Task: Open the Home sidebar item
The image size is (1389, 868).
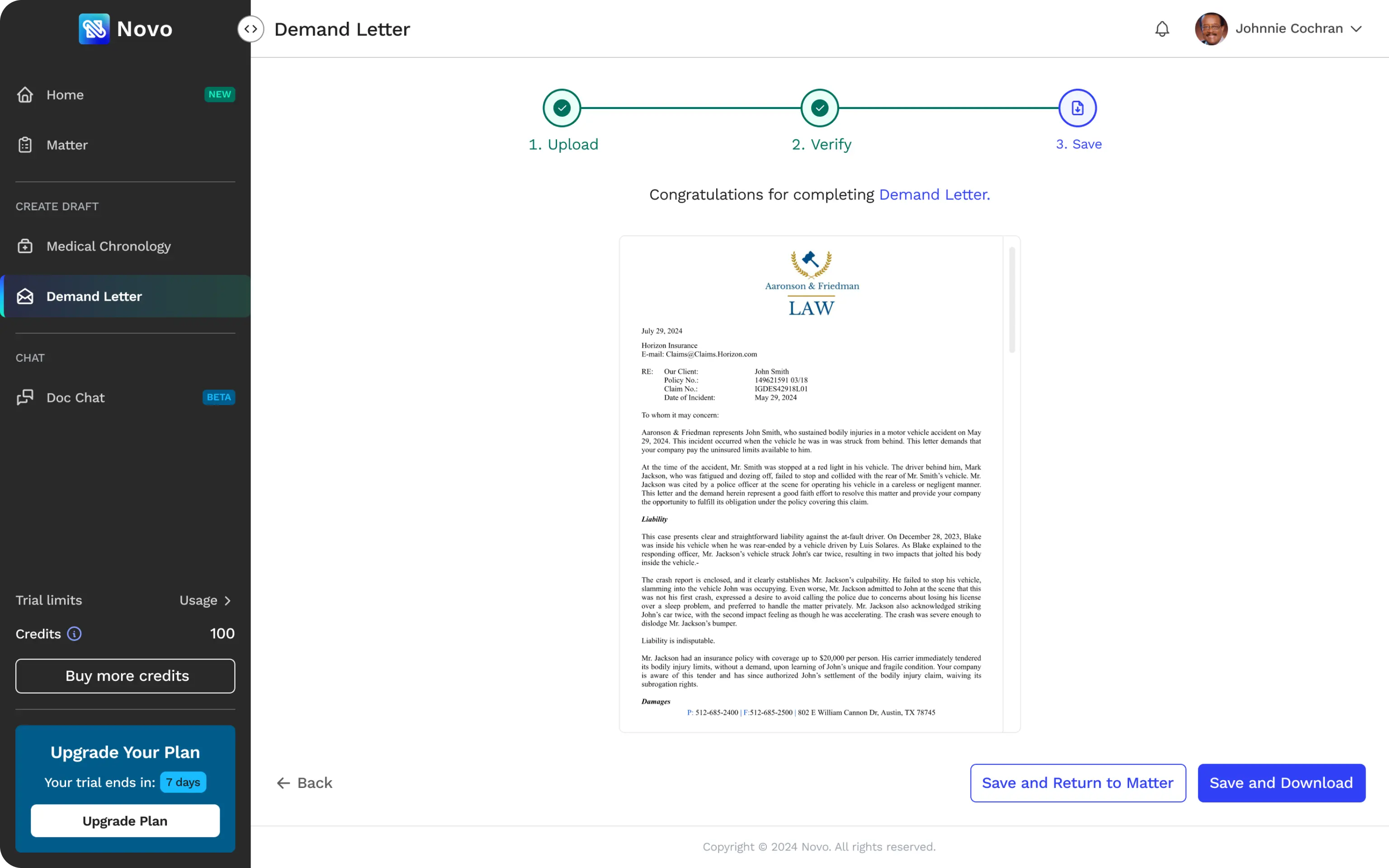Action: (65, 95)
